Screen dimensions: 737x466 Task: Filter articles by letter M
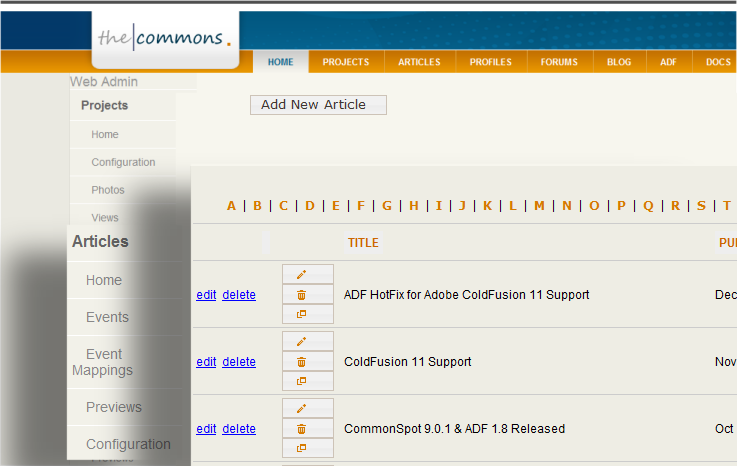539,205
